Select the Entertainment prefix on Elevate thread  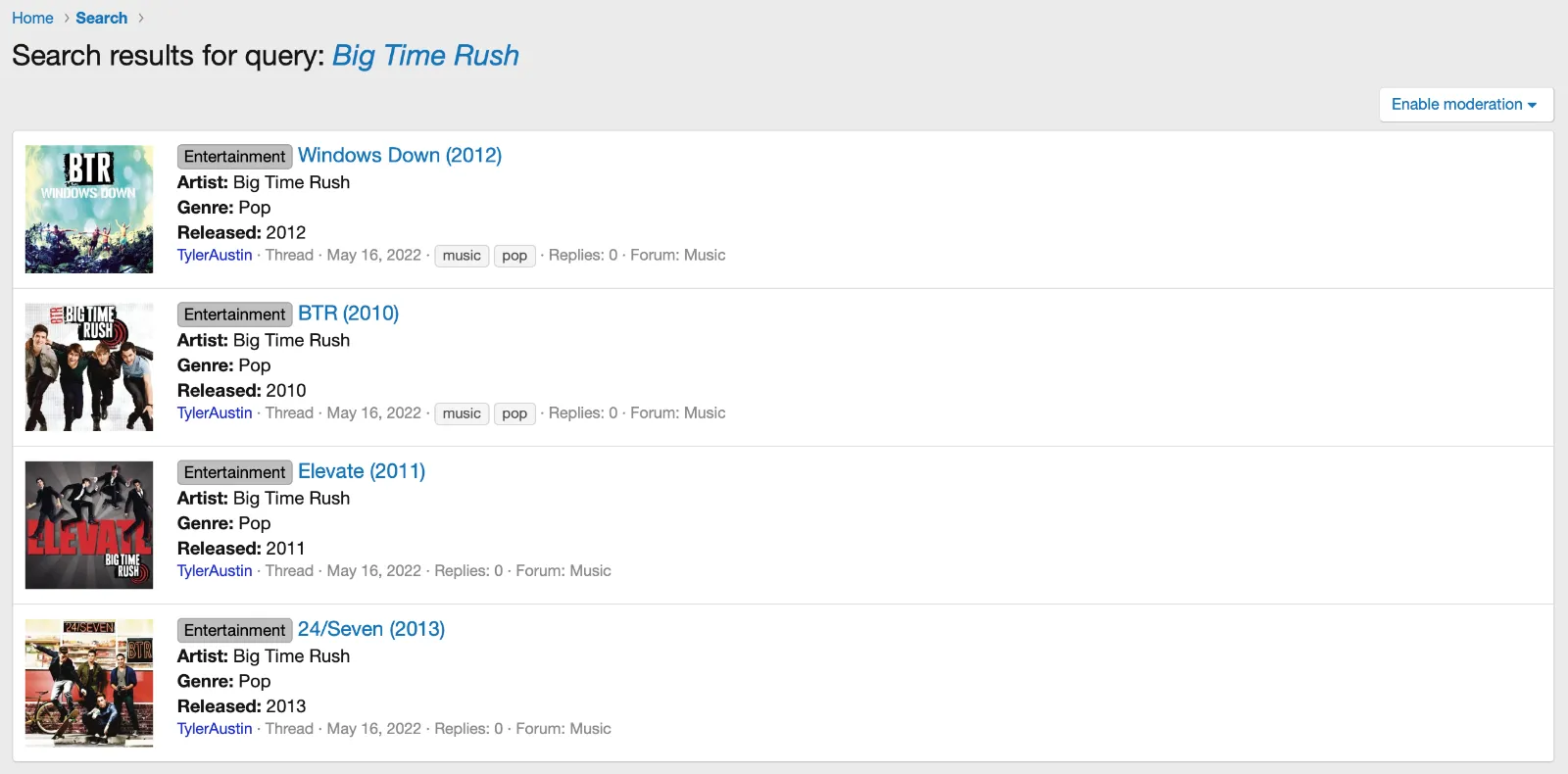pyautogui.click(x=234, y=471)
